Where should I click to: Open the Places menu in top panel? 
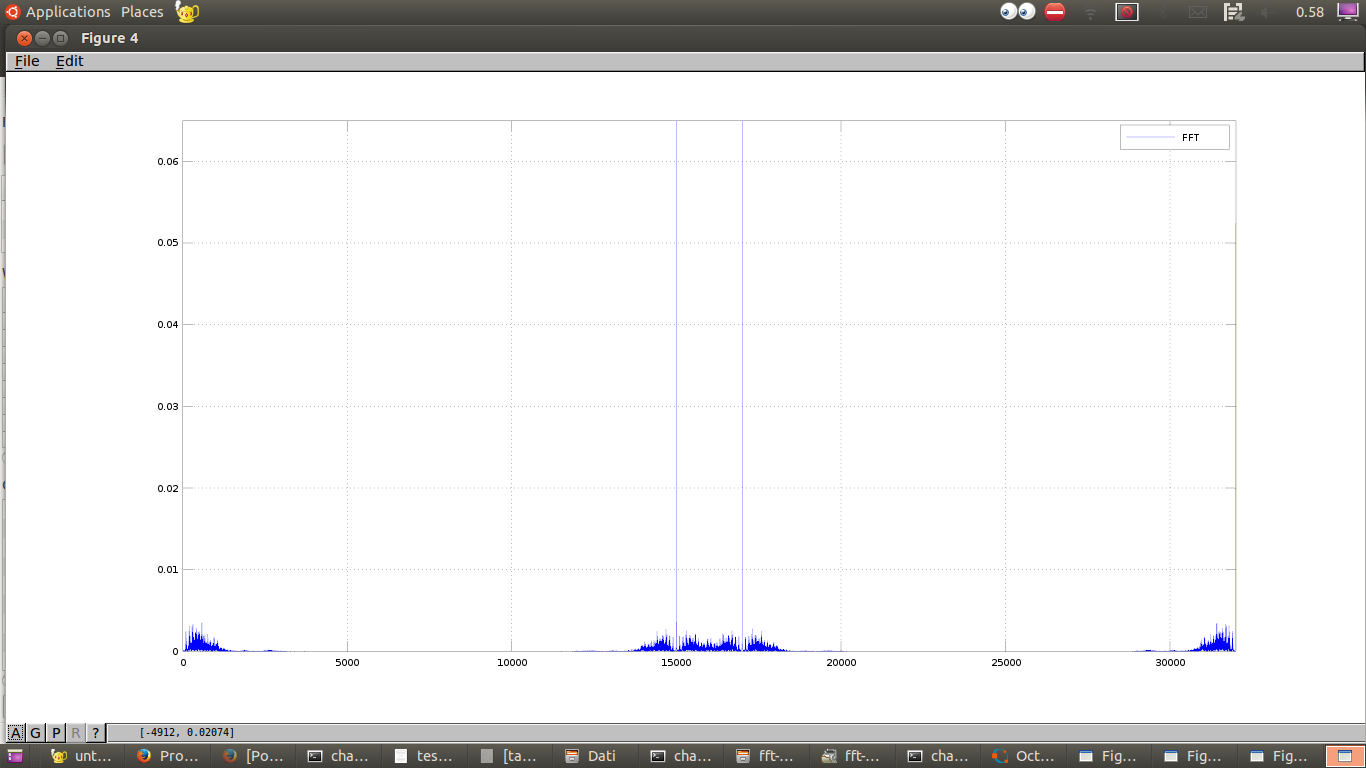(x=142, y=12)
